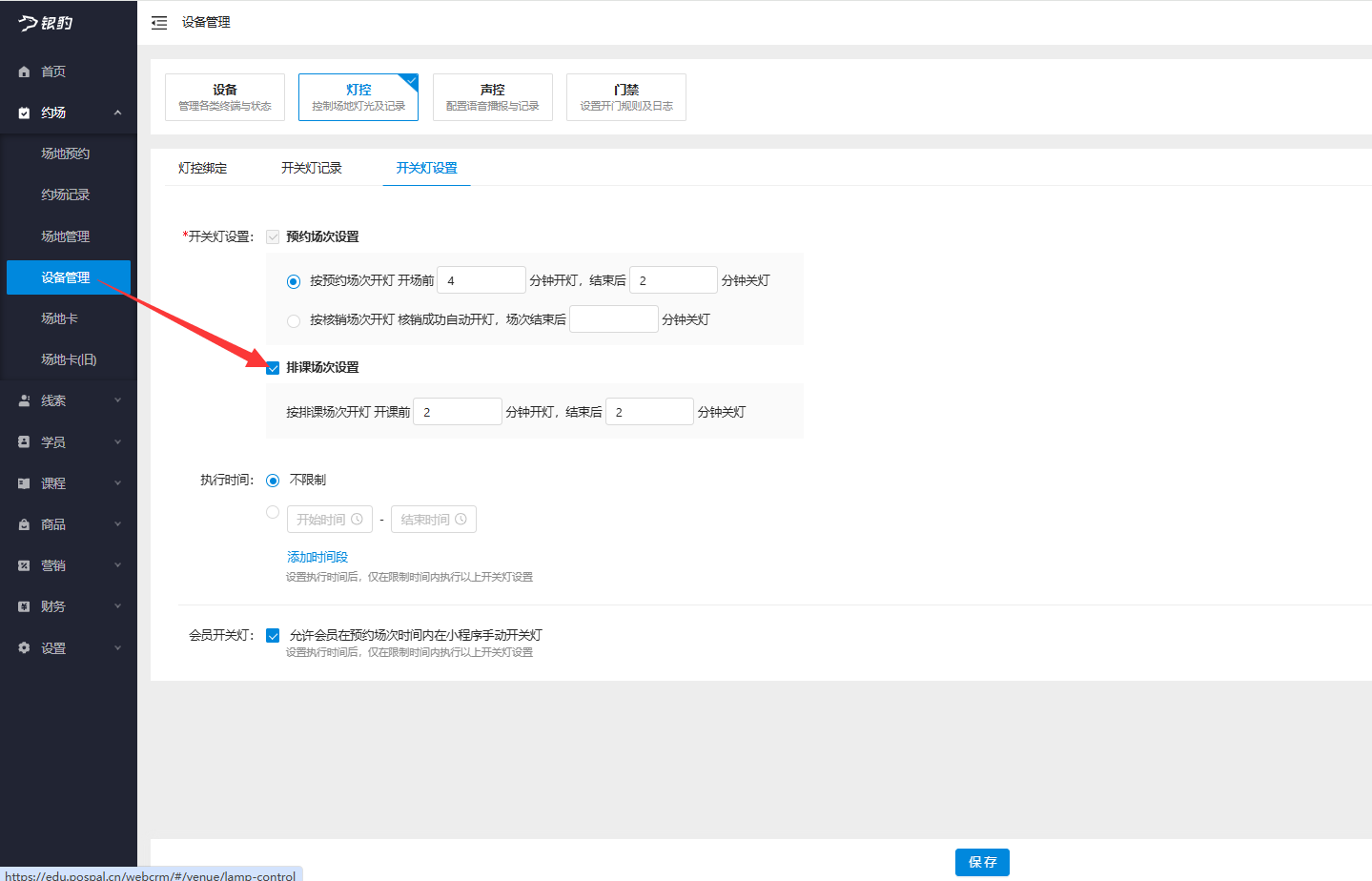Image resolution: width=1372 pixels, height=881 pixels.
Task: Click the 保存 save button
Action: pos(982,862)
